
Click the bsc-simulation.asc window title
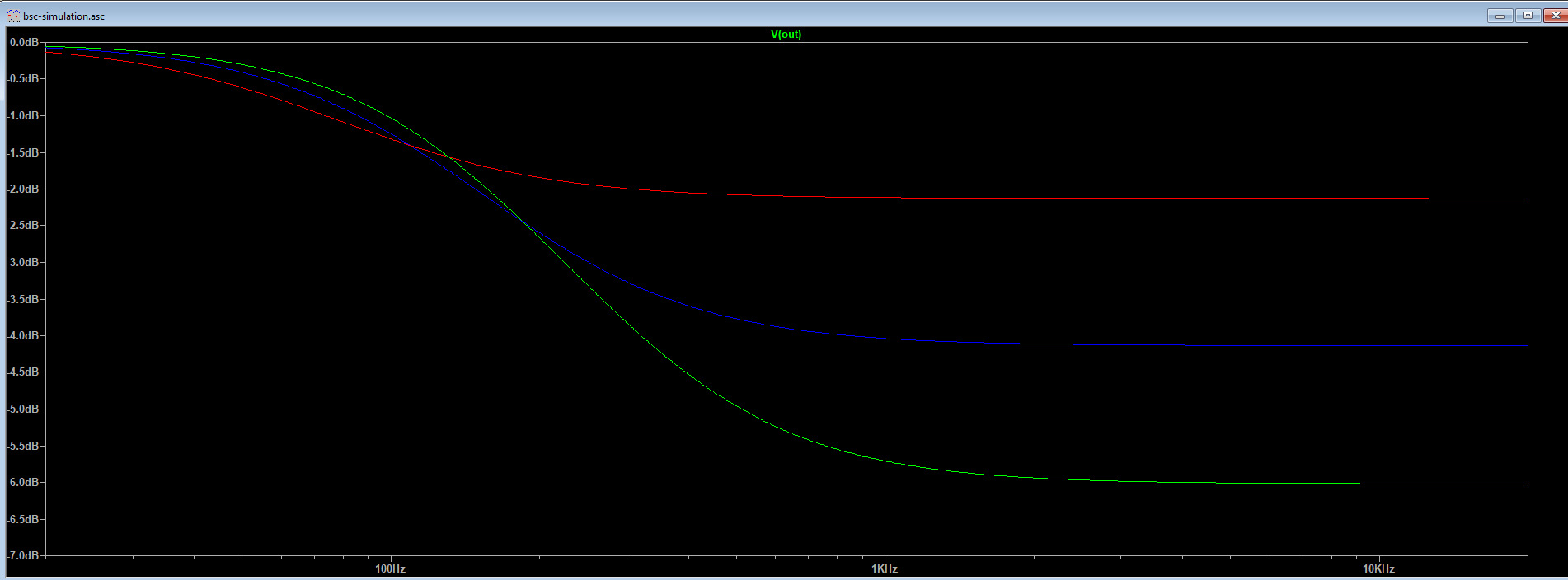[x=63, y=16]
